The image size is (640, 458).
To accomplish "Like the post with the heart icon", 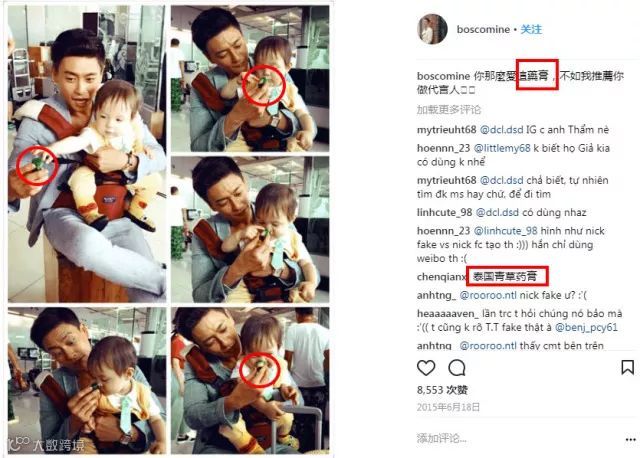I will [x=426, y=368].
